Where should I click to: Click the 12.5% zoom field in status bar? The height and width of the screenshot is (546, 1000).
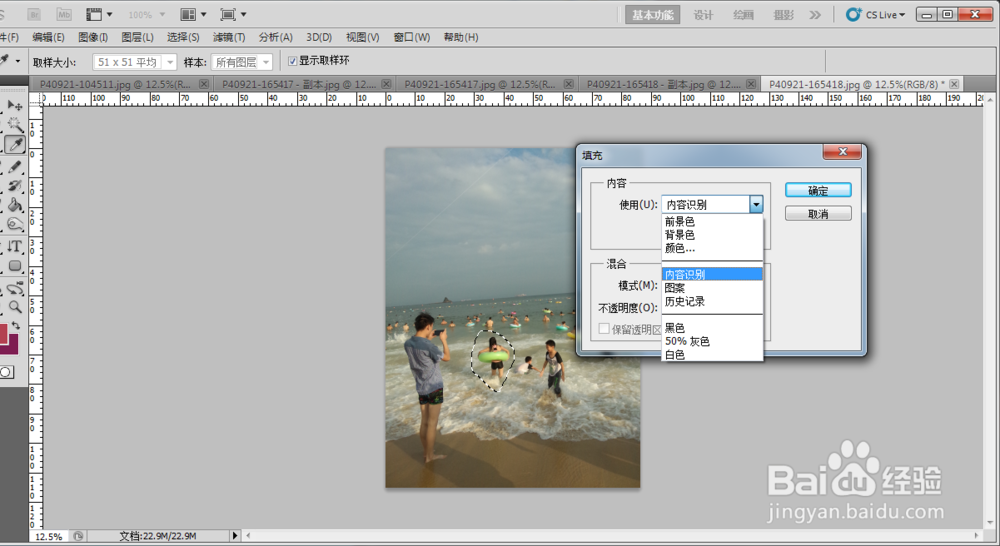point(48,536)
